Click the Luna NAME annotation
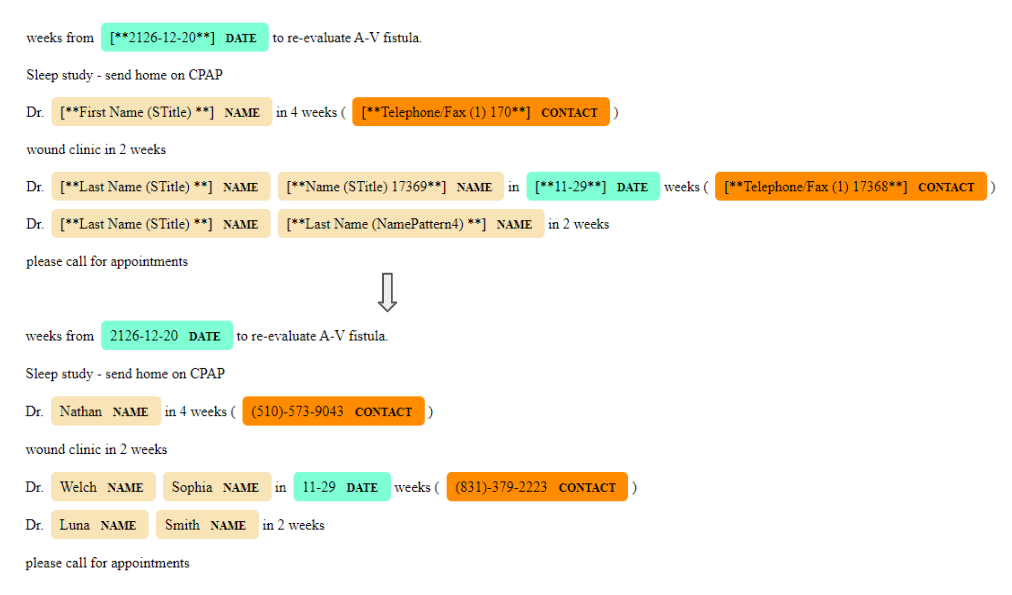This screenshot has height=595, width=1012. tap(99, 524)
